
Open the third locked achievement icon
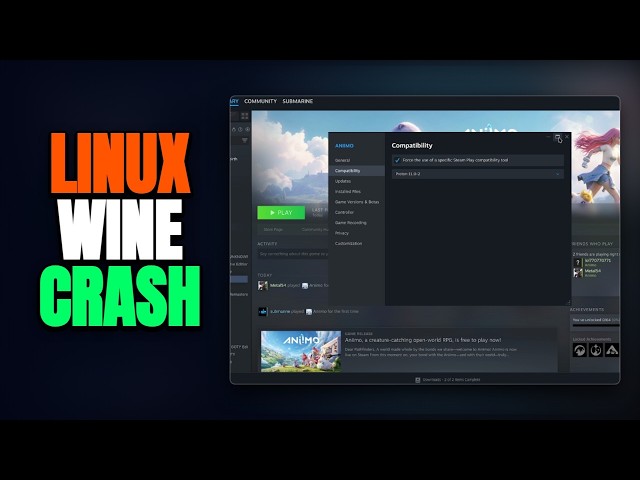click(x=611, y=350)
